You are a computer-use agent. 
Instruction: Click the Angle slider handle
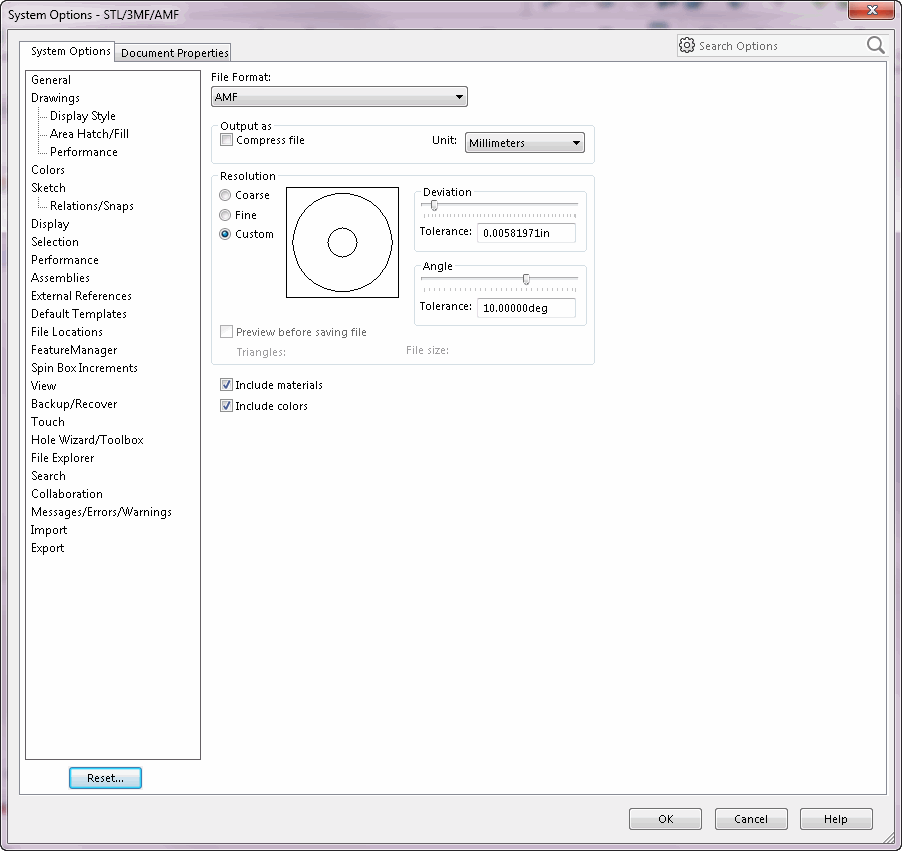point(526,279)
